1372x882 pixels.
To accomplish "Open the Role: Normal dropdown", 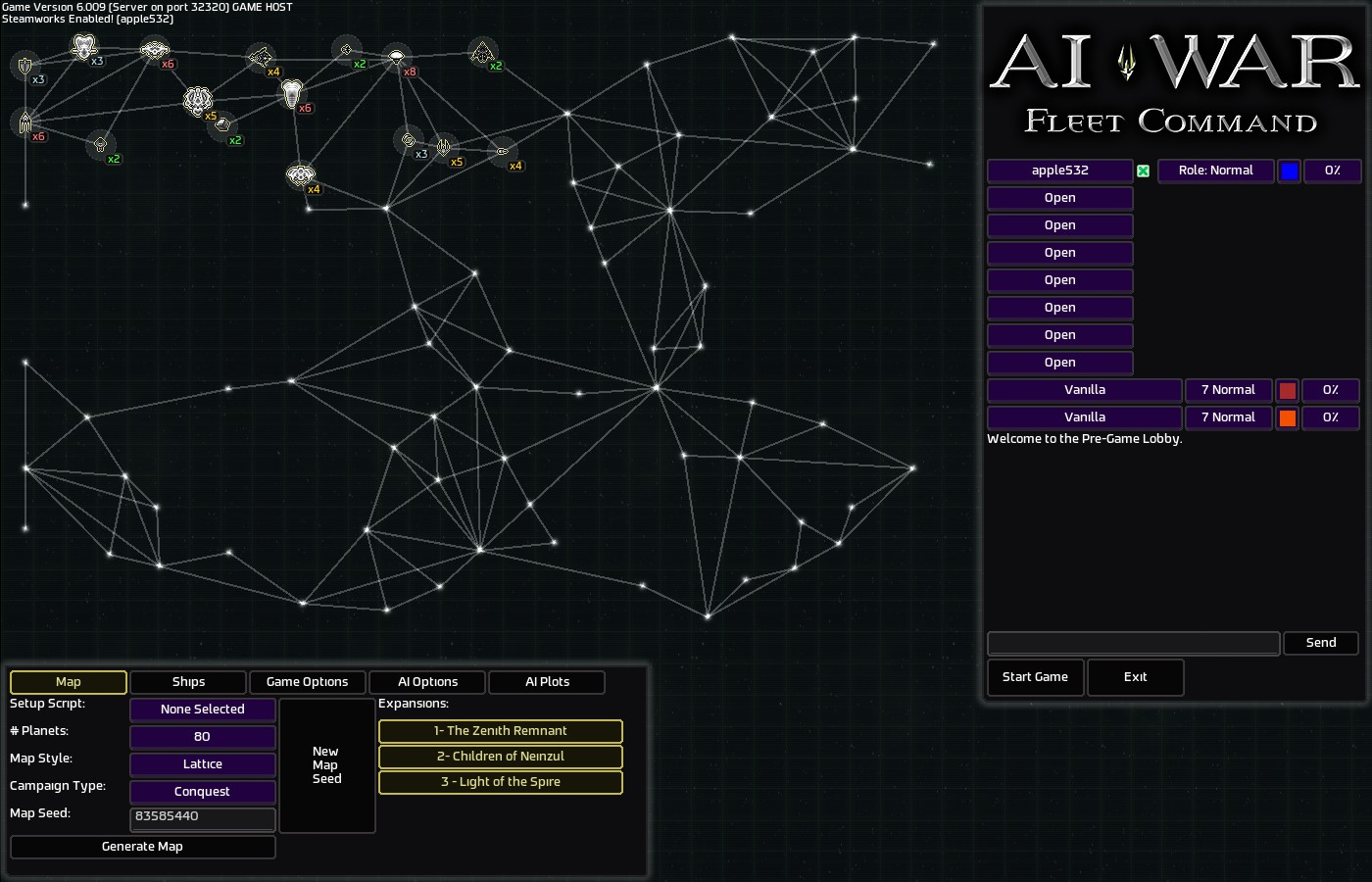I will pos(1216,171).
